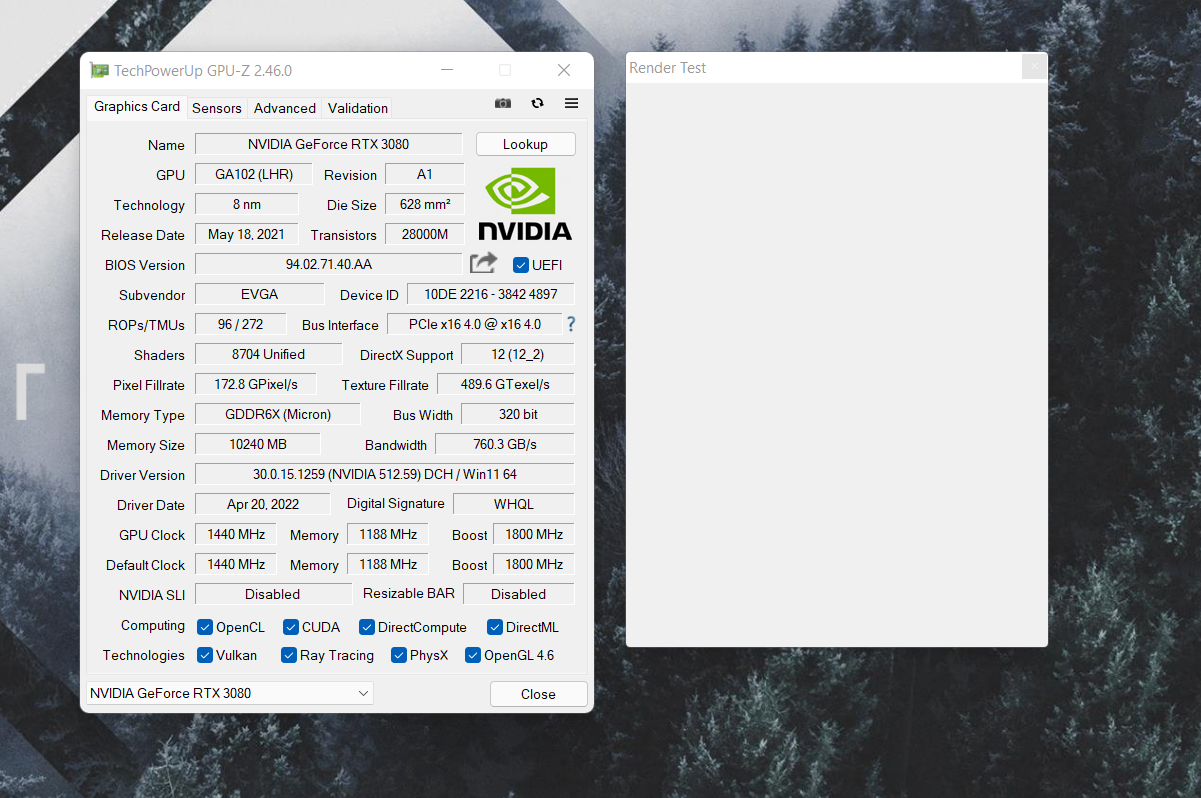Click the Bus Interface question mark icon
Screen dimensions: 1201x798
tap(571, 324)
